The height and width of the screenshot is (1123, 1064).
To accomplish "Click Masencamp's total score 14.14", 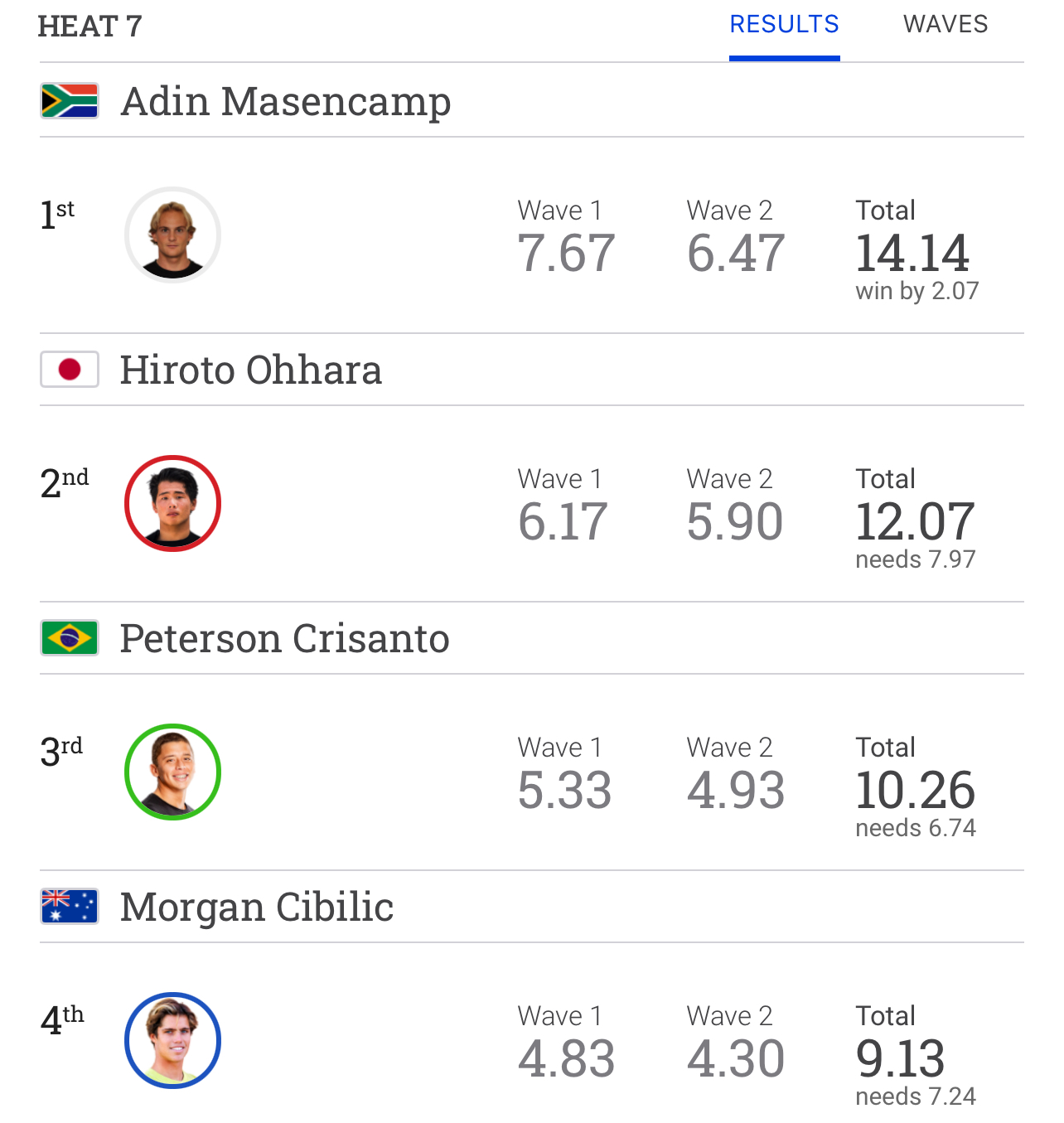I will [x=912, y=254].
